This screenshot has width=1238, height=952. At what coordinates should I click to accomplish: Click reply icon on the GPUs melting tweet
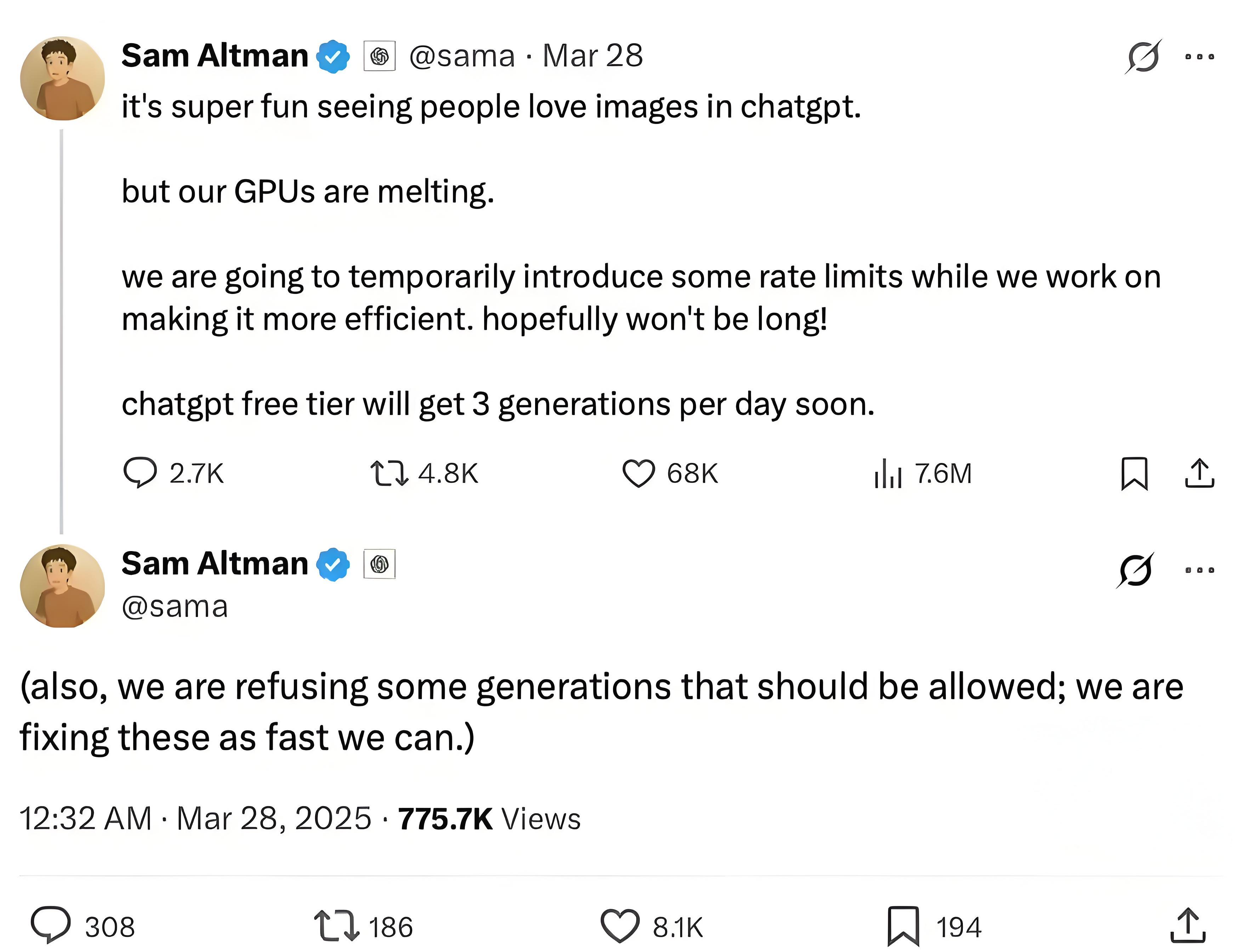pyautogui.click(x=140, y=472)
